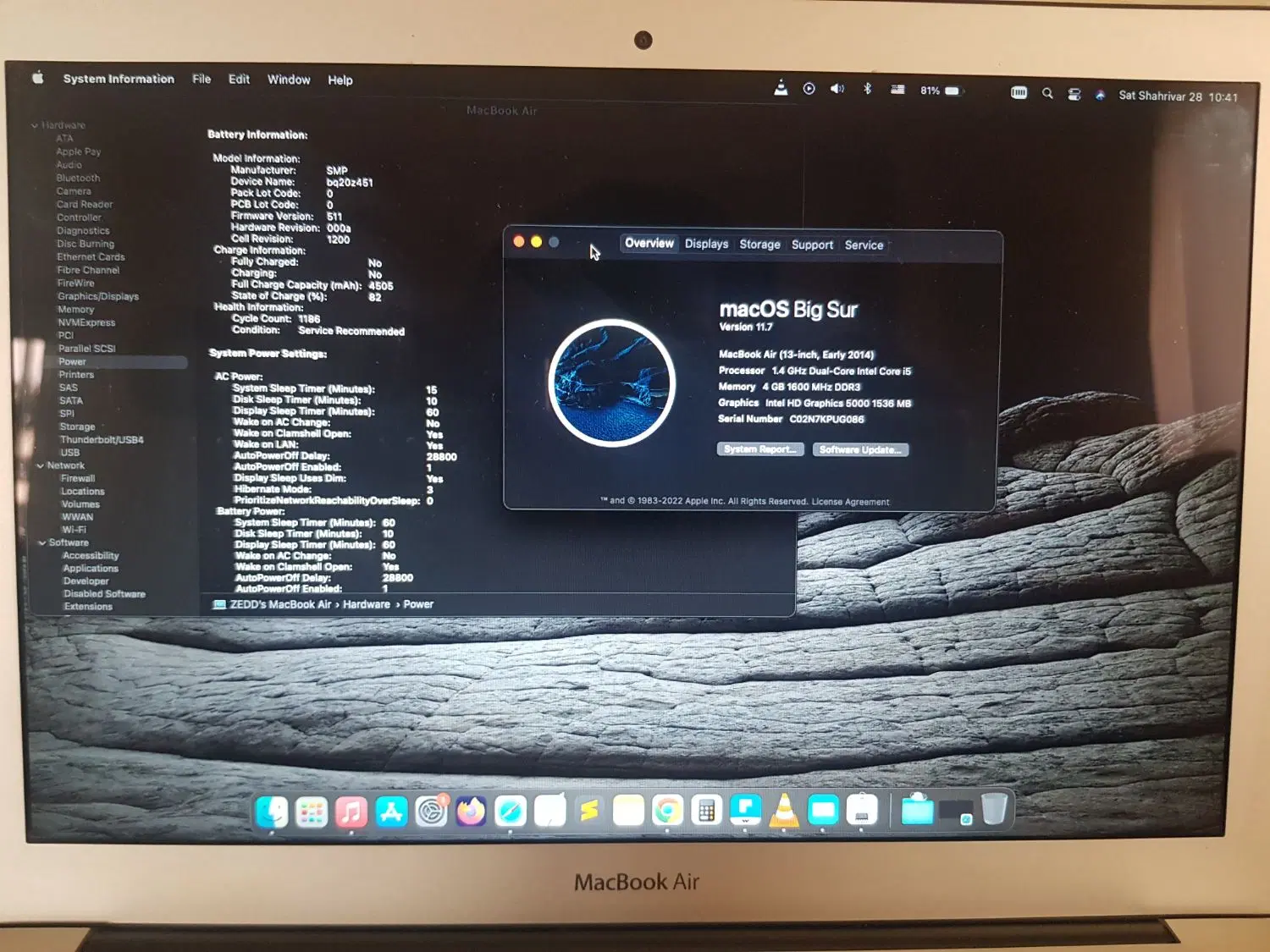Click the date and time in the menu bar

1178,96
